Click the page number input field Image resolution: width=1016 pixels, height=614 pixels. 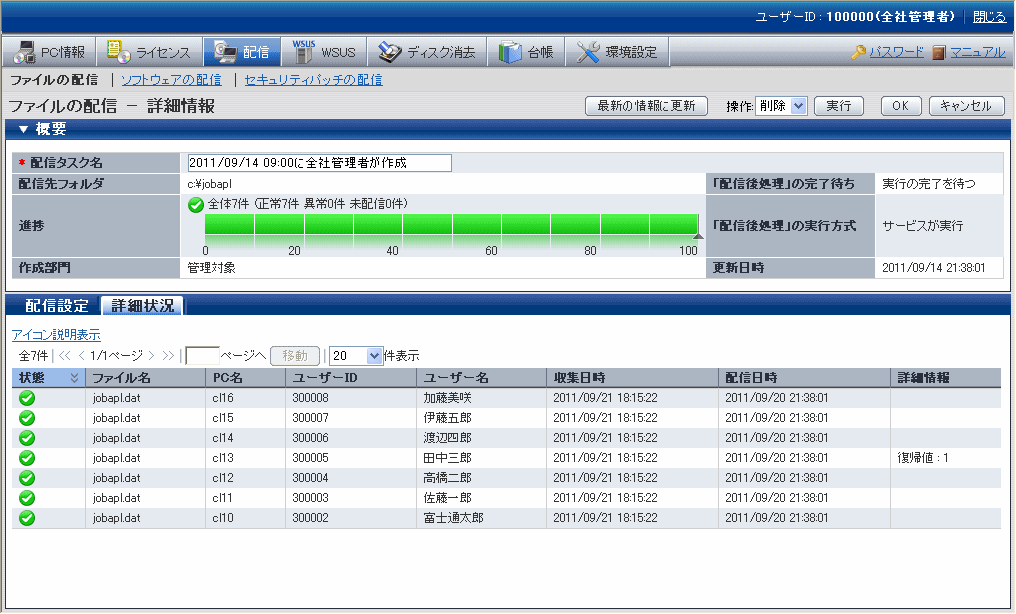tap(202, 355)
